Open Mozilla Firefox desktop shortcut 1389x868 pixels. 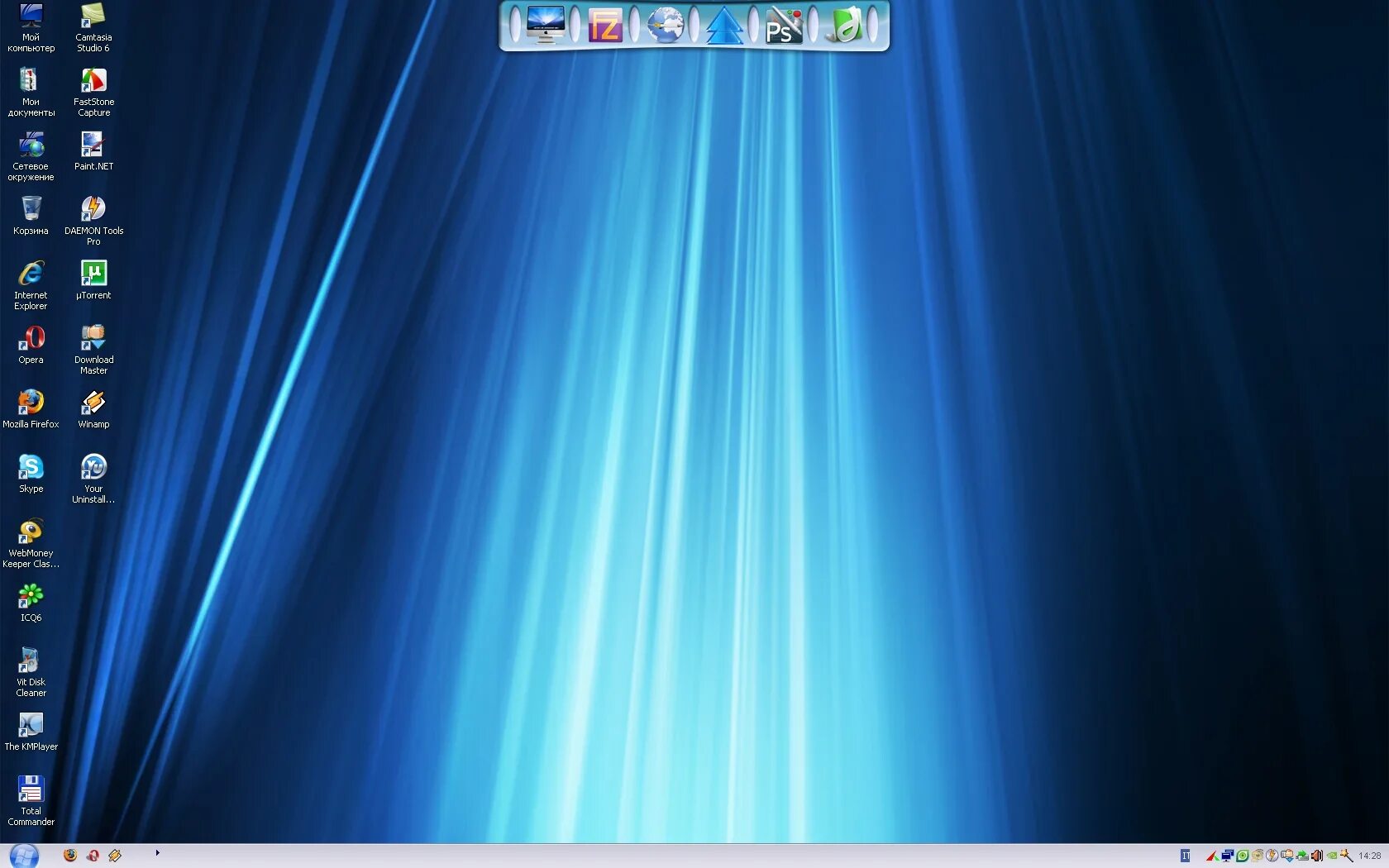tap(31, 409)
